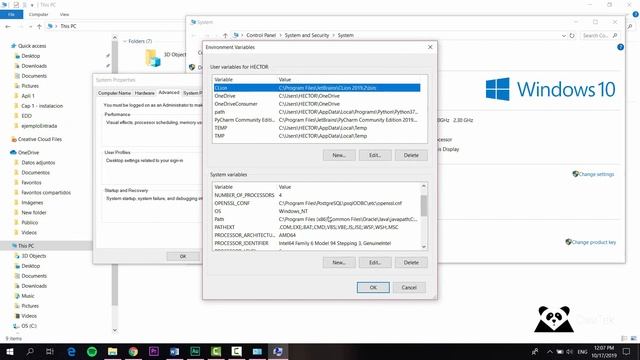The height and width of the screenshot is (360, 640).
Task: Click Delete under system variables
Action: 411,262
